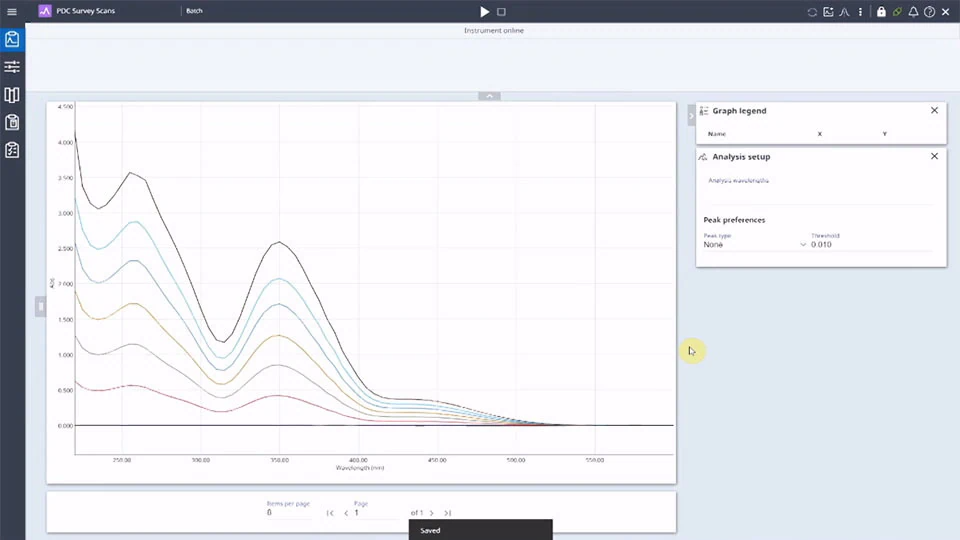960x540 pixels.
Task: Open notifications bell
Action: 913,12
